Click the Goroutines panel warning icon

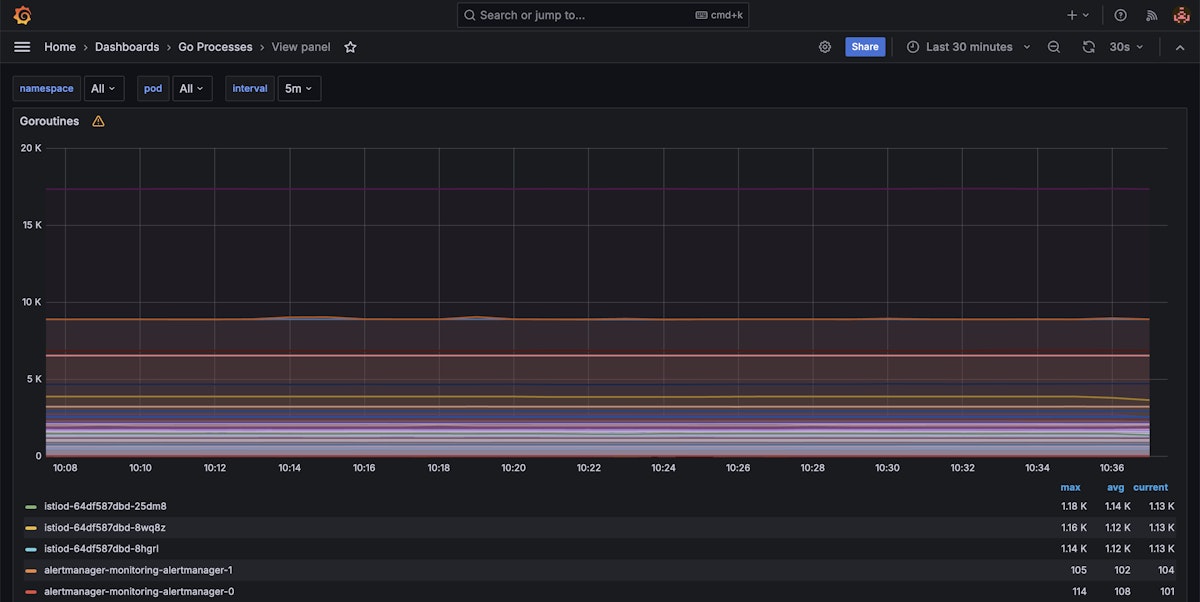coord(98,121)
